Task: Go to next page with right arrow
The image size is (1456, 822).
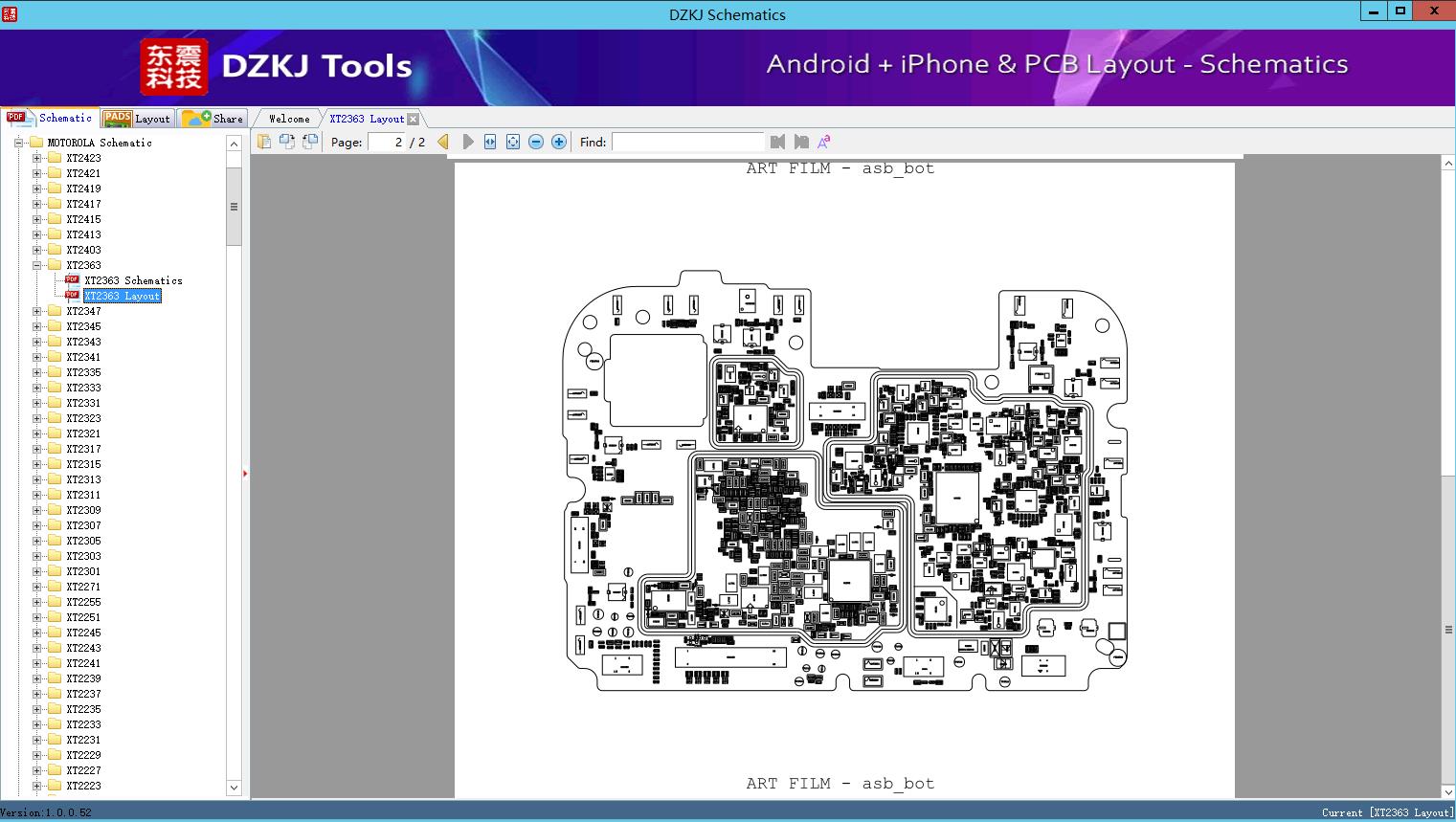Action: pos(468,142)
